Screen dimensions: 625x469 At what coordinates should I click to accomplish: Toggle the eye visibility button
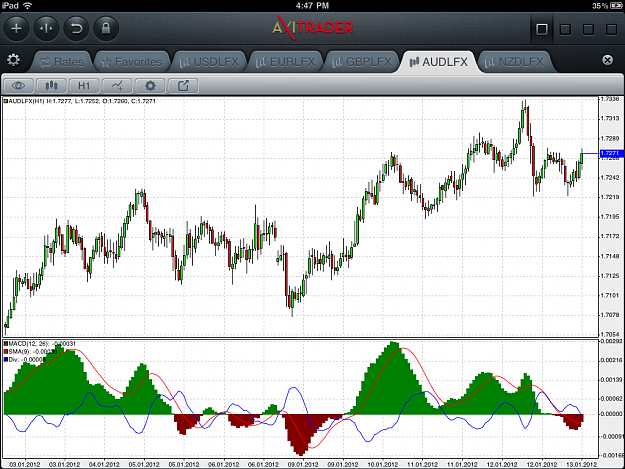pyautogui.click(x=18, y=86)
